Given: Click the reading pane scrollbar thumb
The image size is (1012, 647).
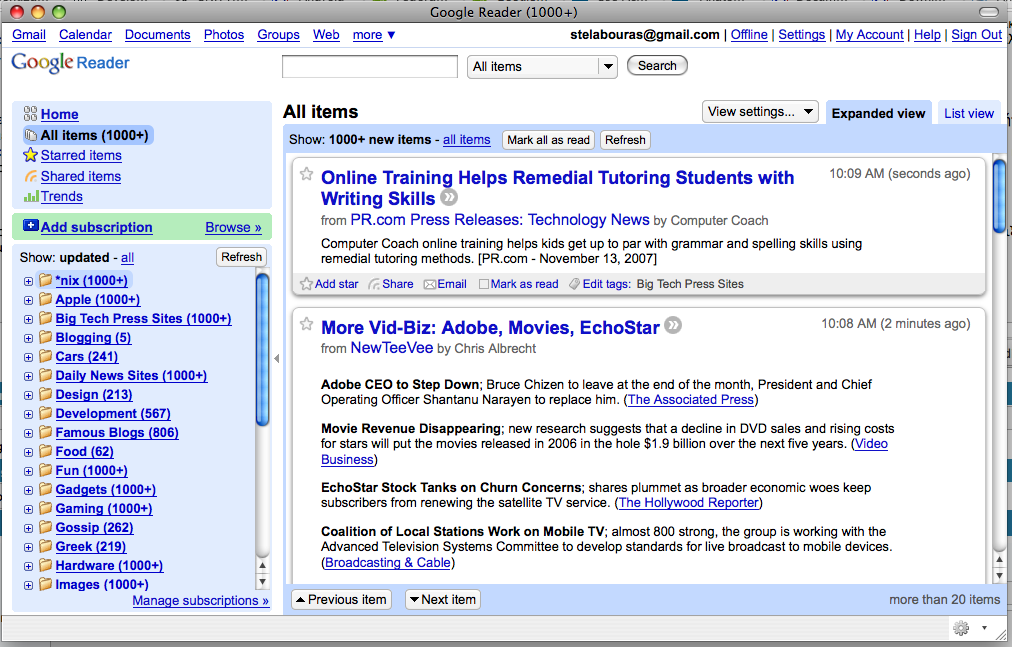Looking at the screenshot, I should pyautogui.click(x=999, y=196).
